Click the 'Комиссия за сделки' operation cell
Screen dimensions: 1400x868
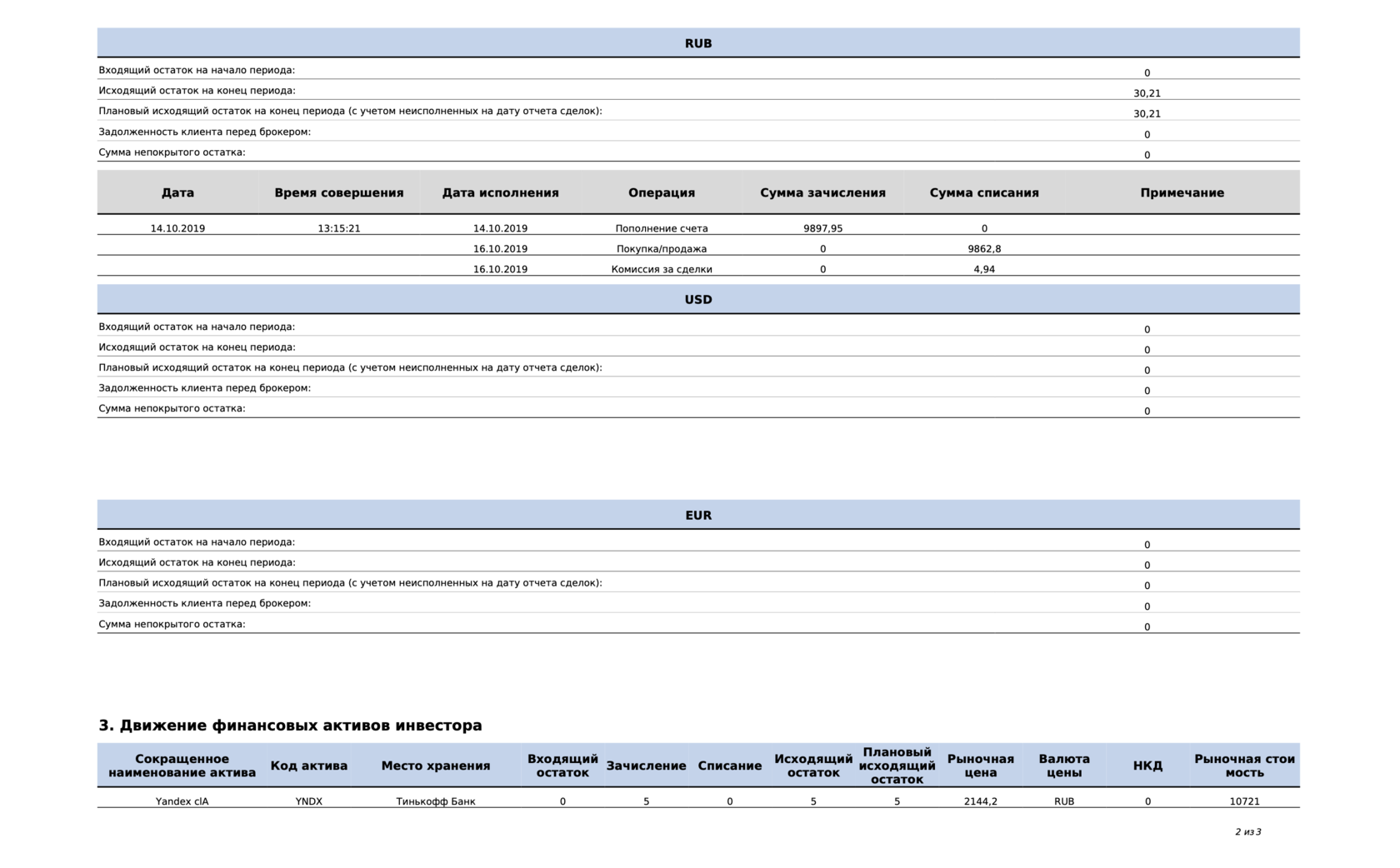[x=662, y=269]
